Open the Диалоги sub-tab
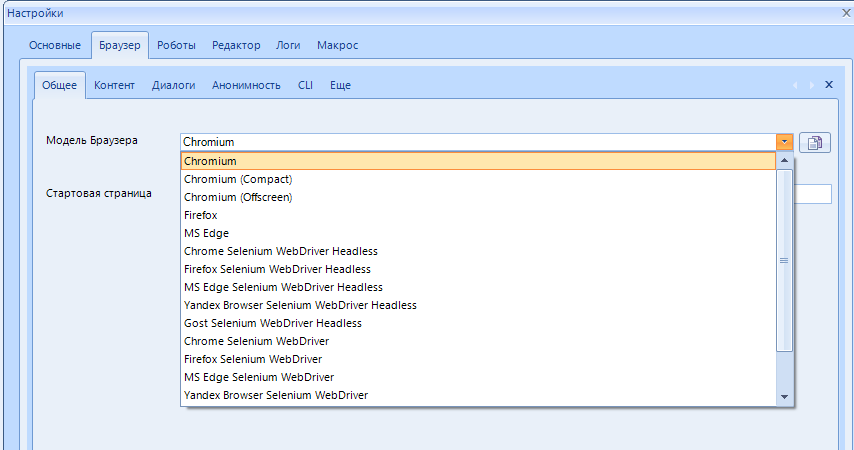Image resolution: width=854 pixels, height=450 pixels. coord(174,85)
